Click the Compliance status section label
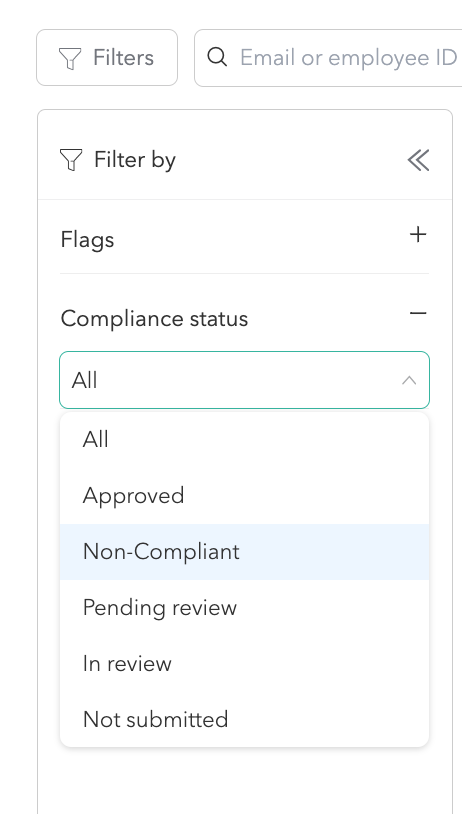This screenshot has height=814, width=462. tap(154, 318)
